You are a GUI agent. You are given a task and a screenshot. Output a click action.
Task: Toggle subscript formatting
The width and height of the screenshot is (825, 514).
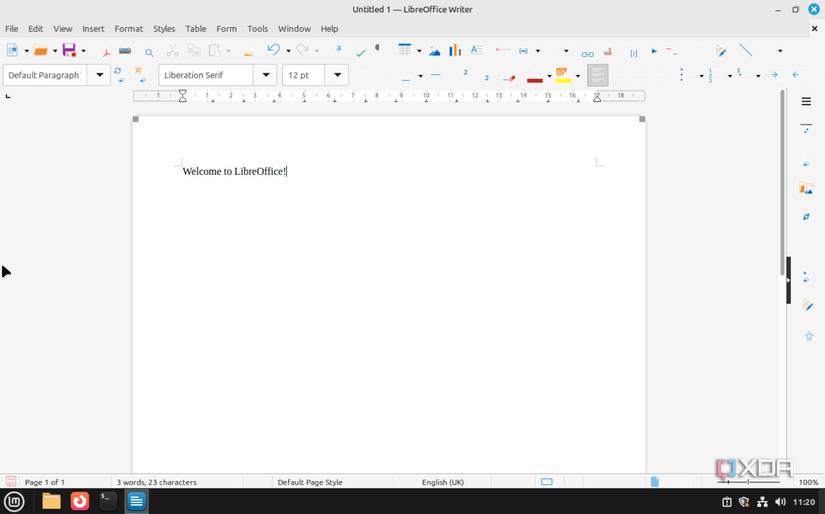tap(487, 78)
